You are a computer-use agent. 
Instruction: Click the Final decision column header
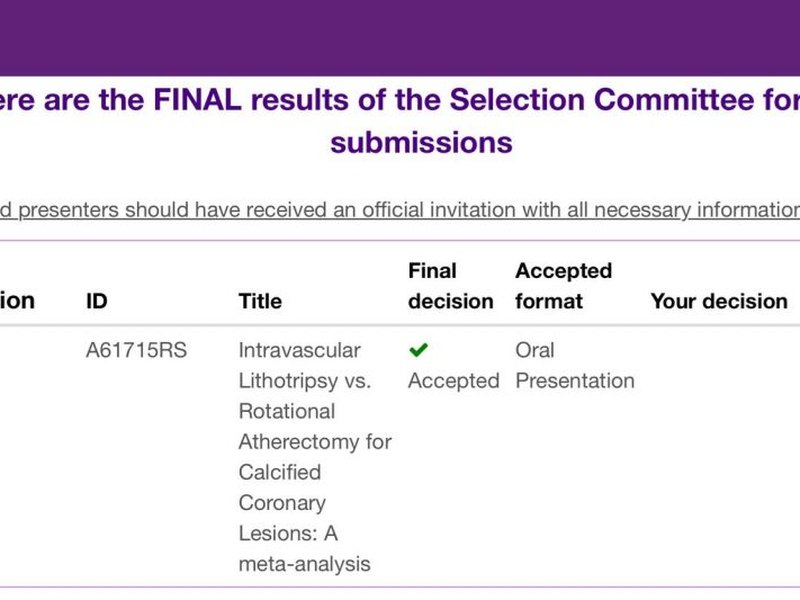pyautogui.click(x=451, y=286)
